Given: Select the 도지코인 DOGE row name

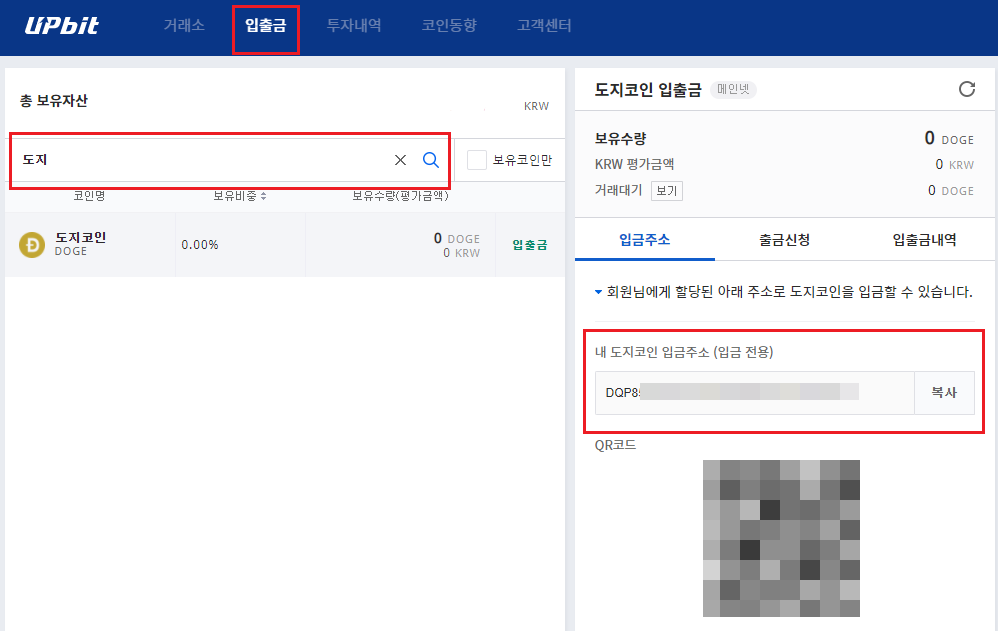Looking at the screenshot, I should pyautogui.click(x=80, y=244).
